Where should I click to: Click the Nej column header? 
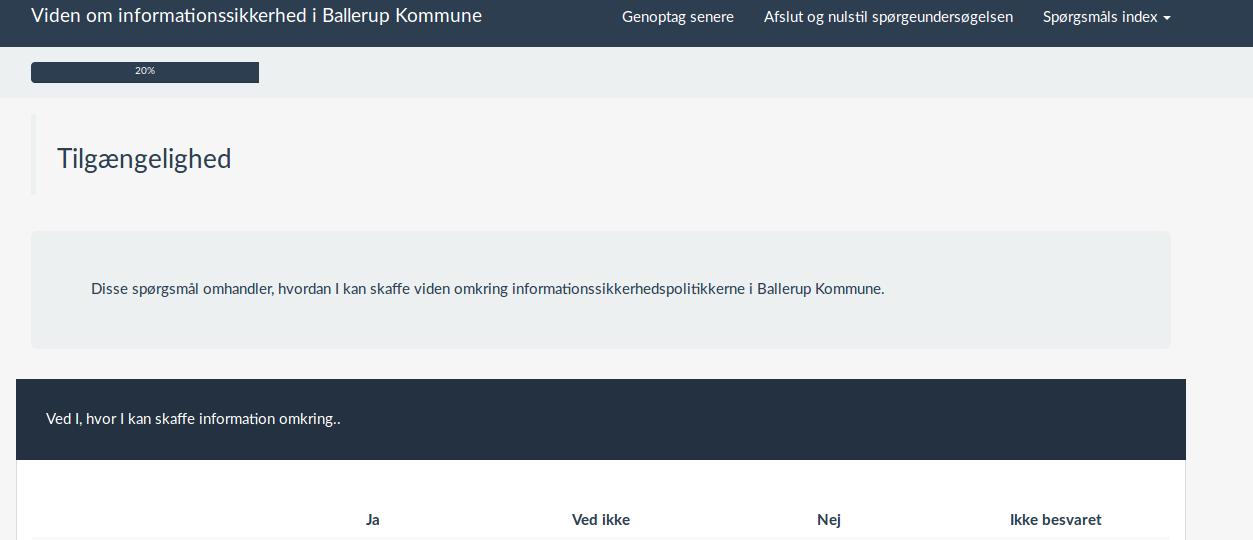[829, 520]
